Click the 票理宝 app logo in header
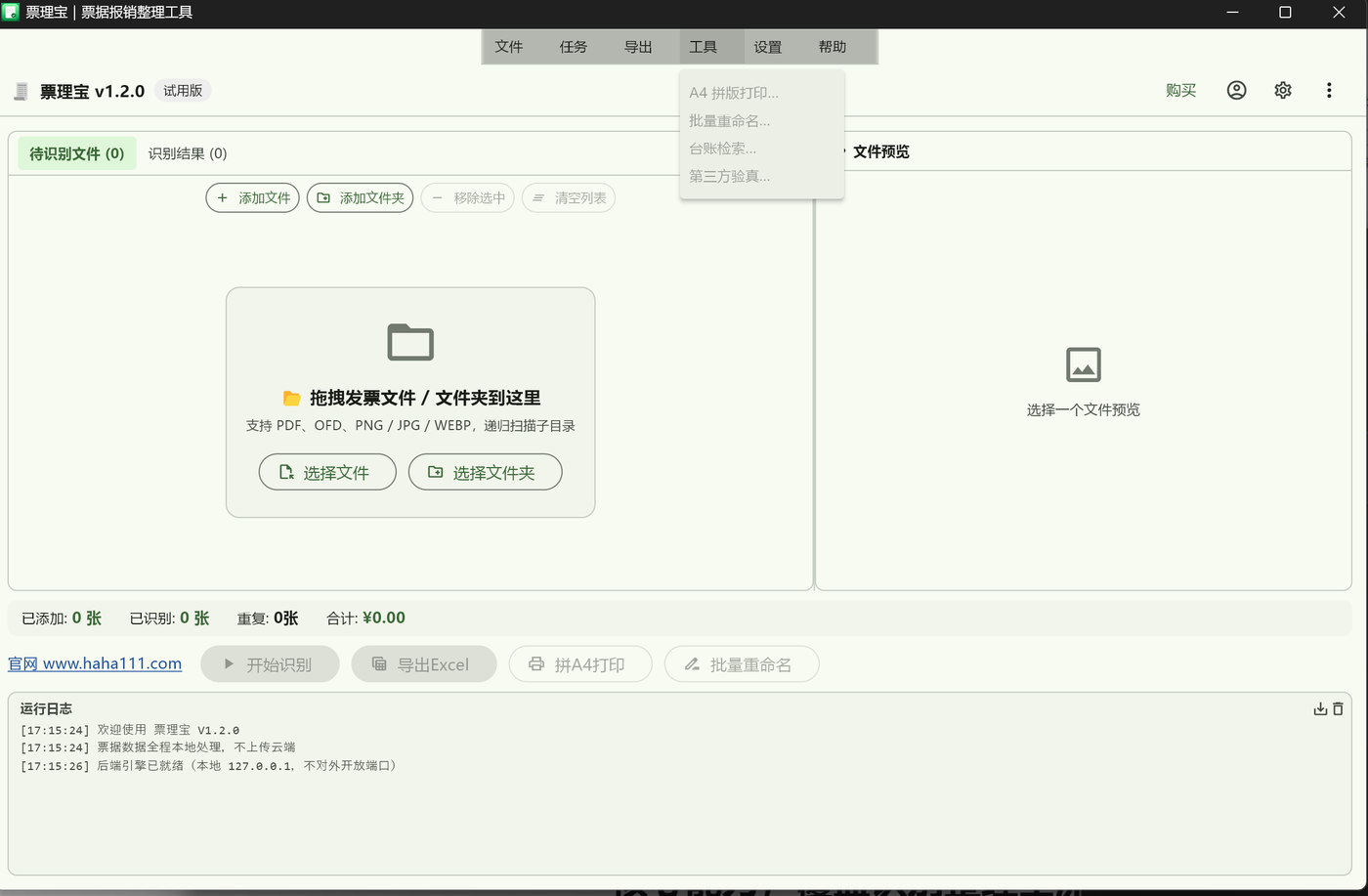The height and width of the screenshot is (896, 1368). pos(21,91)
